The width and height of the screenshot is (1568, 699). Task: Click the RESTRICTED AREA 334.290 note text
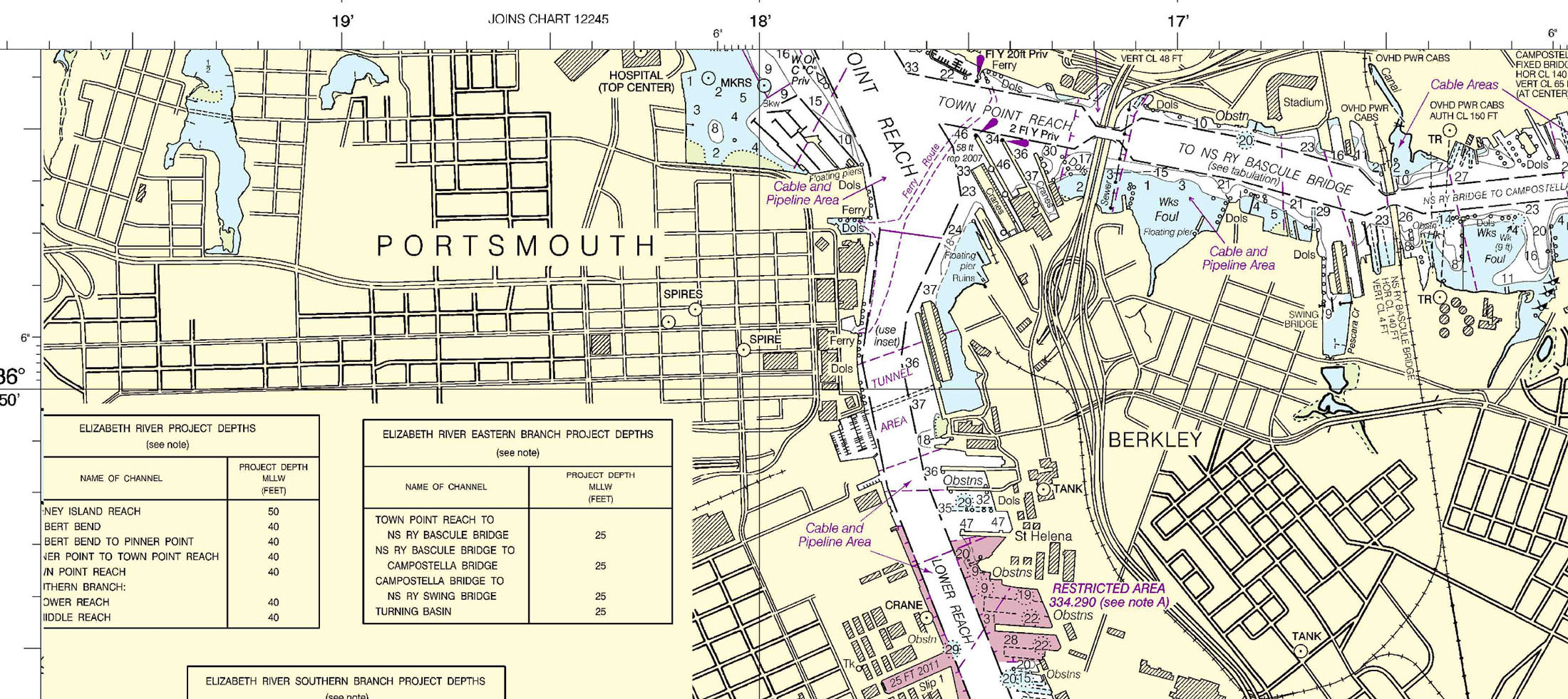tap(1108, 595)
